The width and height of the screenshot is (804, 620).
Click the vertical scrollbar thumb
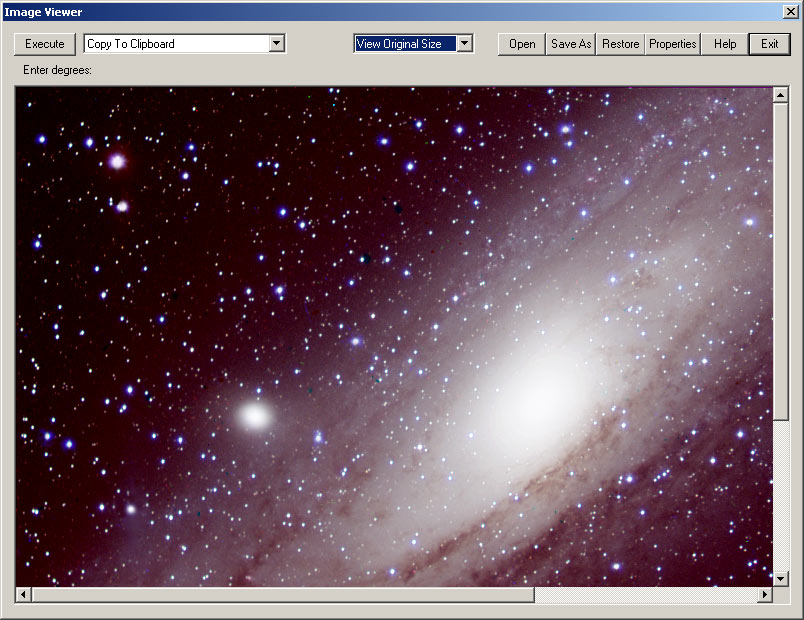click(781, 260)
